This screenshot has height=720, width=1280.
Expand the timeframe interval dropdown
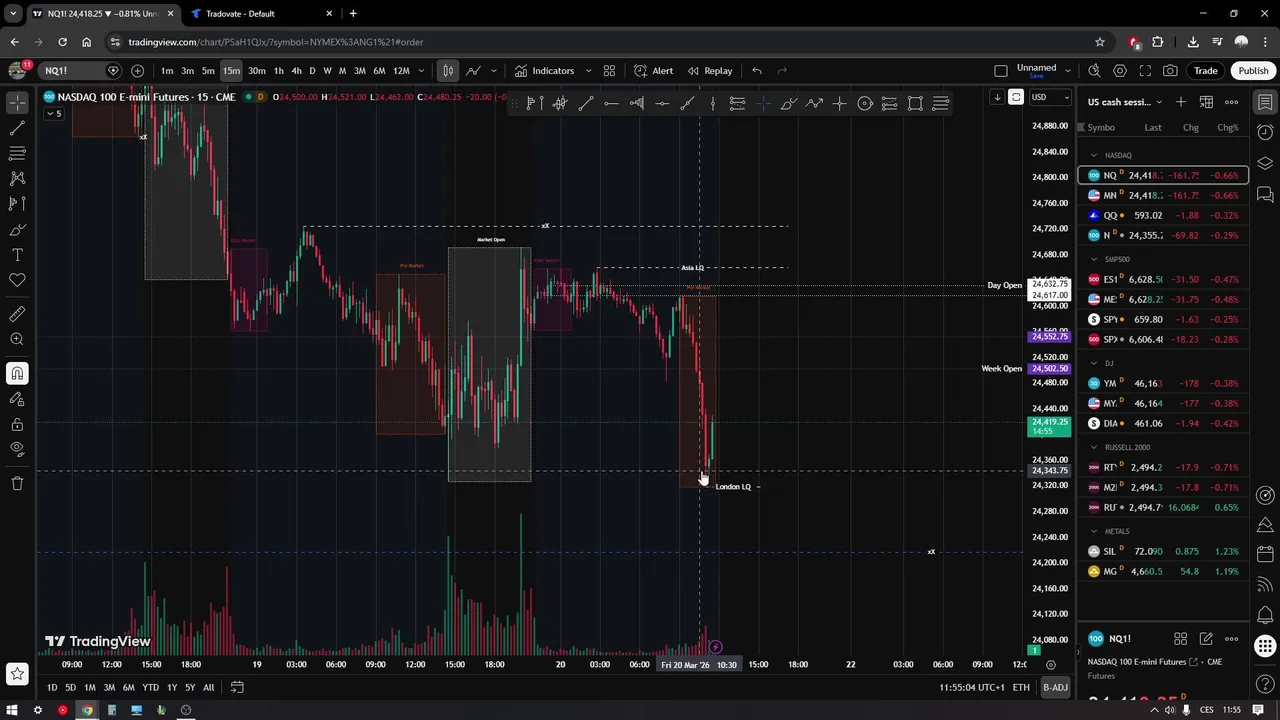[x=421, y=71]
